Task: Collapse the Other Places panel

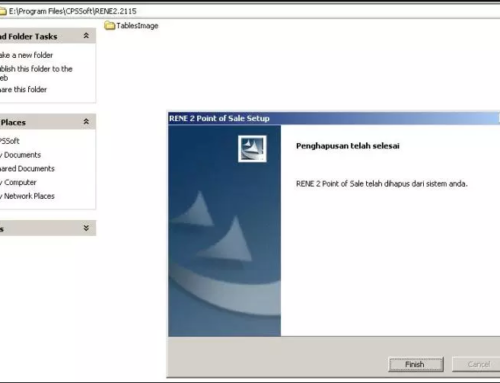Action: pyautogui.click(x=86, y=122)
